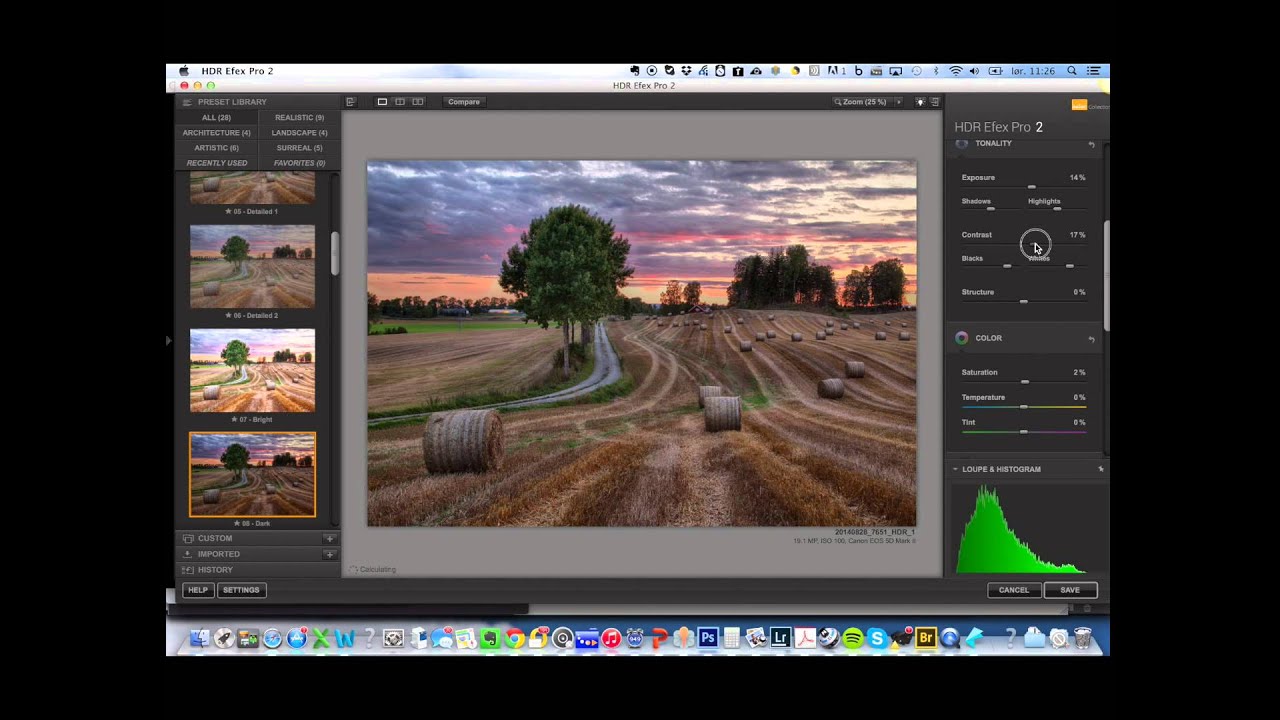
Task: Open the SETTINGS button
Action: pyautogui.click(x=241, y=590)
